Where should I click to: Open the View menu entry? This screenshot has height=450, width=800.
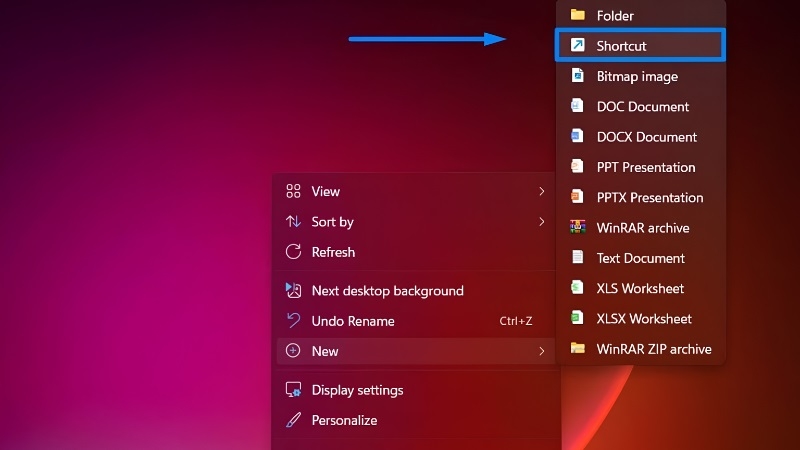pyautogui.click(x=415, y=191)
